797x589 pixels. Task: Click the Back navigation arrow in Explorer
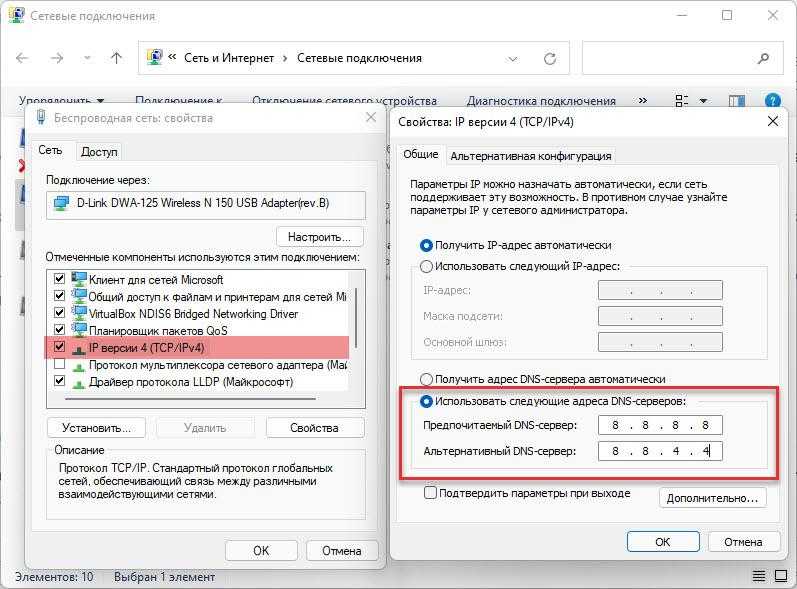click(22, 58)
